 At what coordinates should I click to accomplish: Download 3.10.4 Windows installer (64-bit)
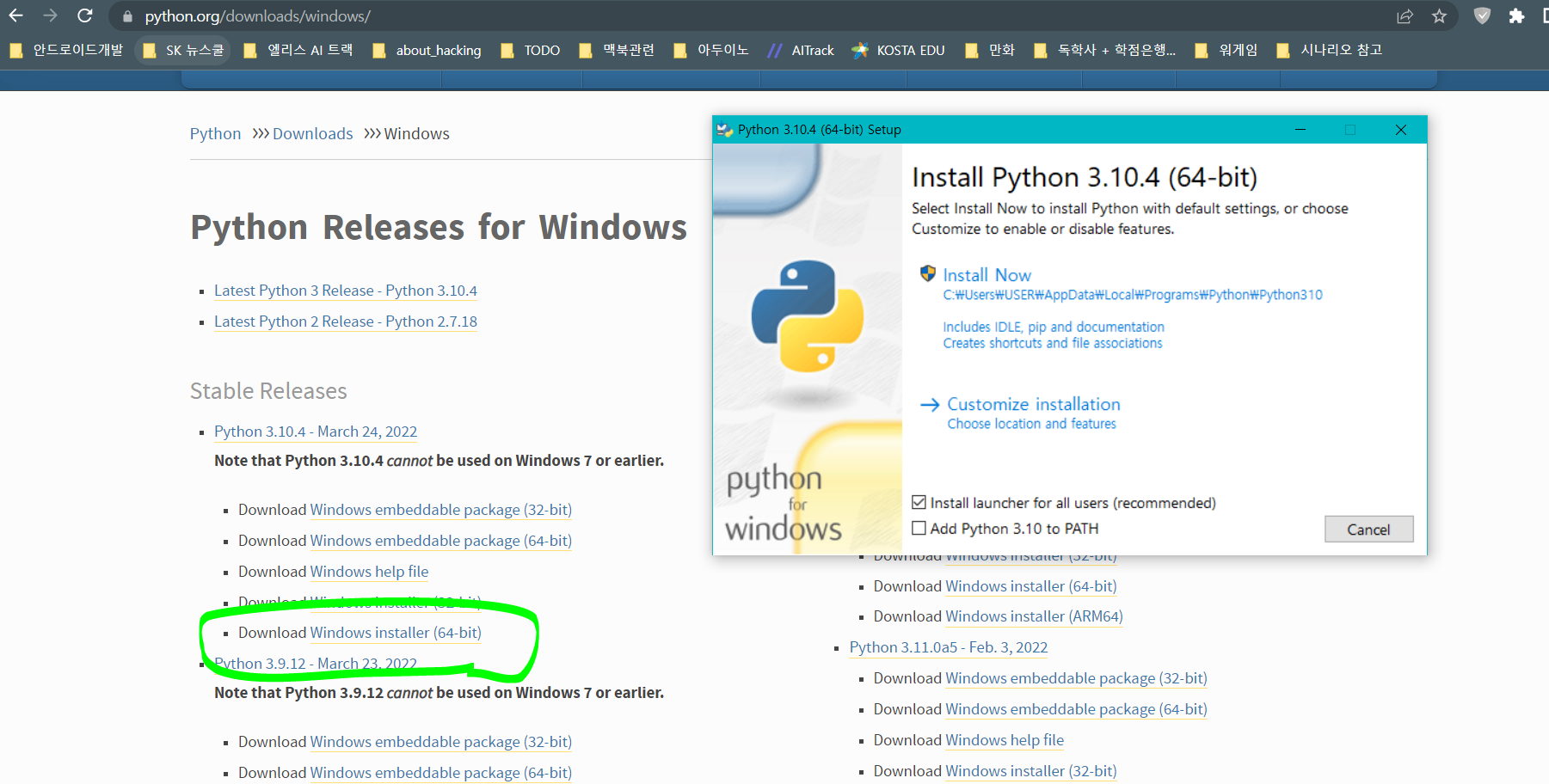pyautogui.click(x=396, y=633)
